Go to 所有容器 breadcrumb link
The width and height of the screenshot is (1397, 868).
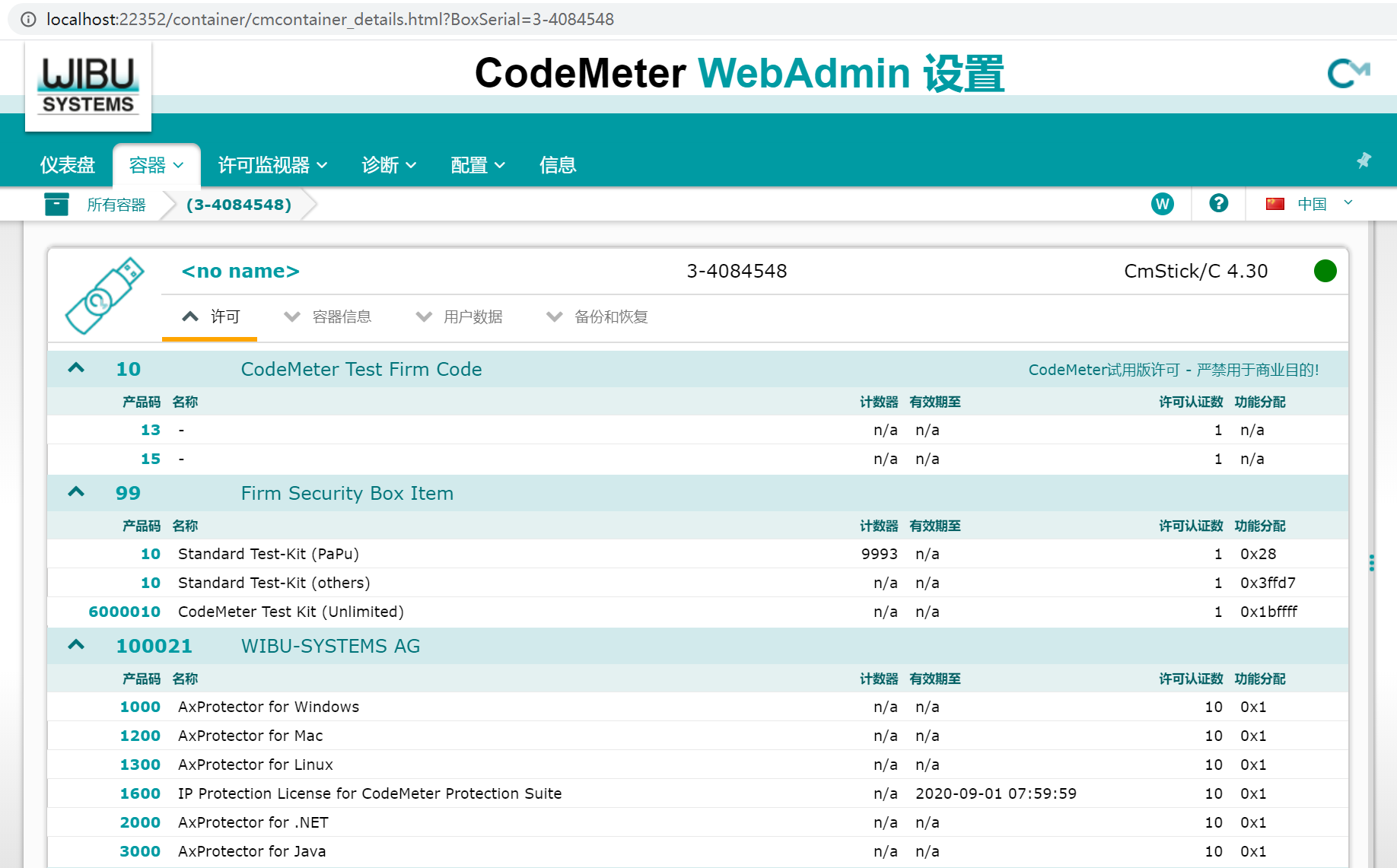116,205
